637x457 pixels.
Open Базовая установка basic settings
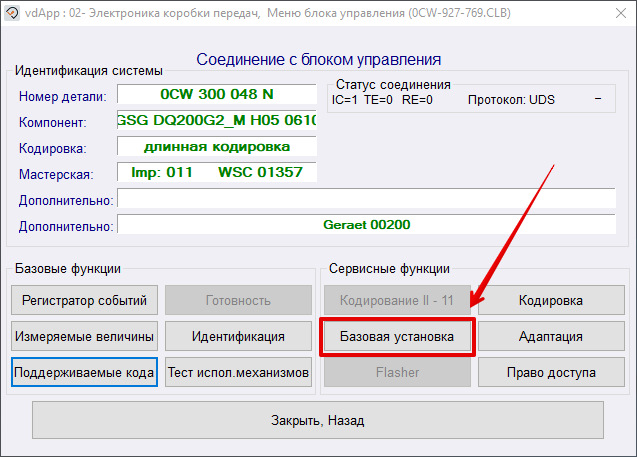[x=397, y=336]
